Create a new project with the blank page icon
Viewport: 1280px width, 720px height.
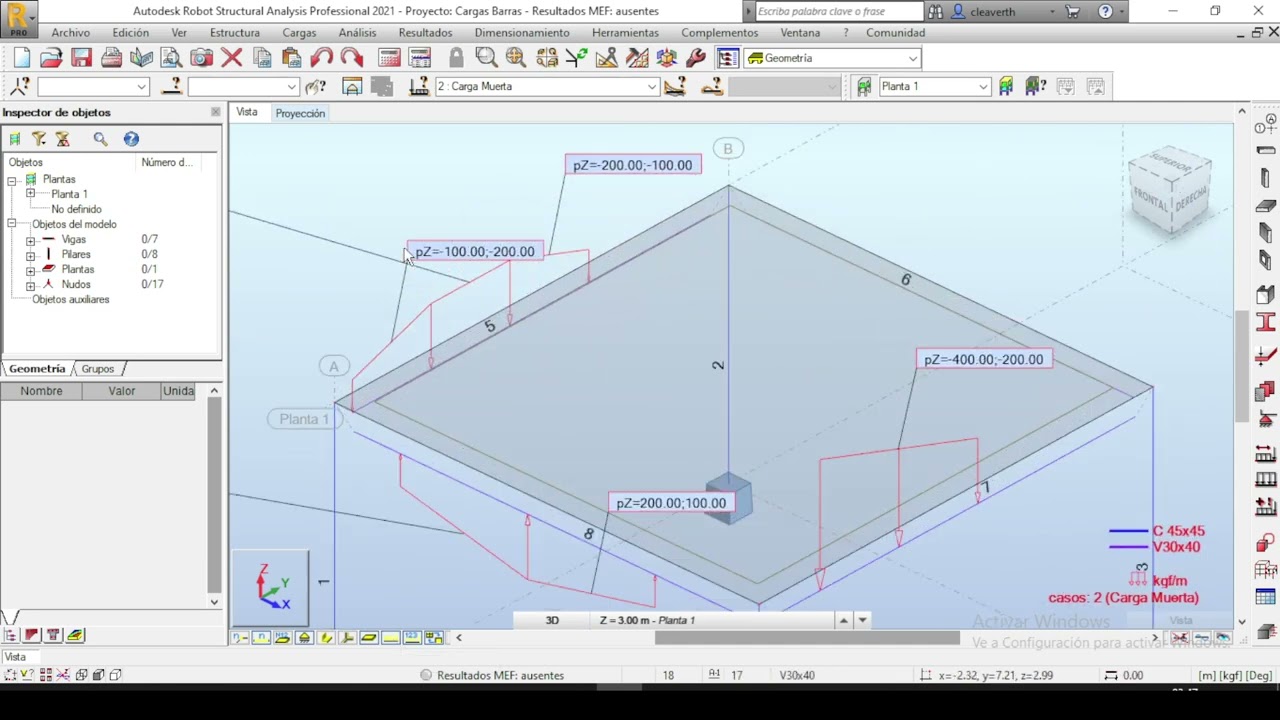(x=22, y=58)
